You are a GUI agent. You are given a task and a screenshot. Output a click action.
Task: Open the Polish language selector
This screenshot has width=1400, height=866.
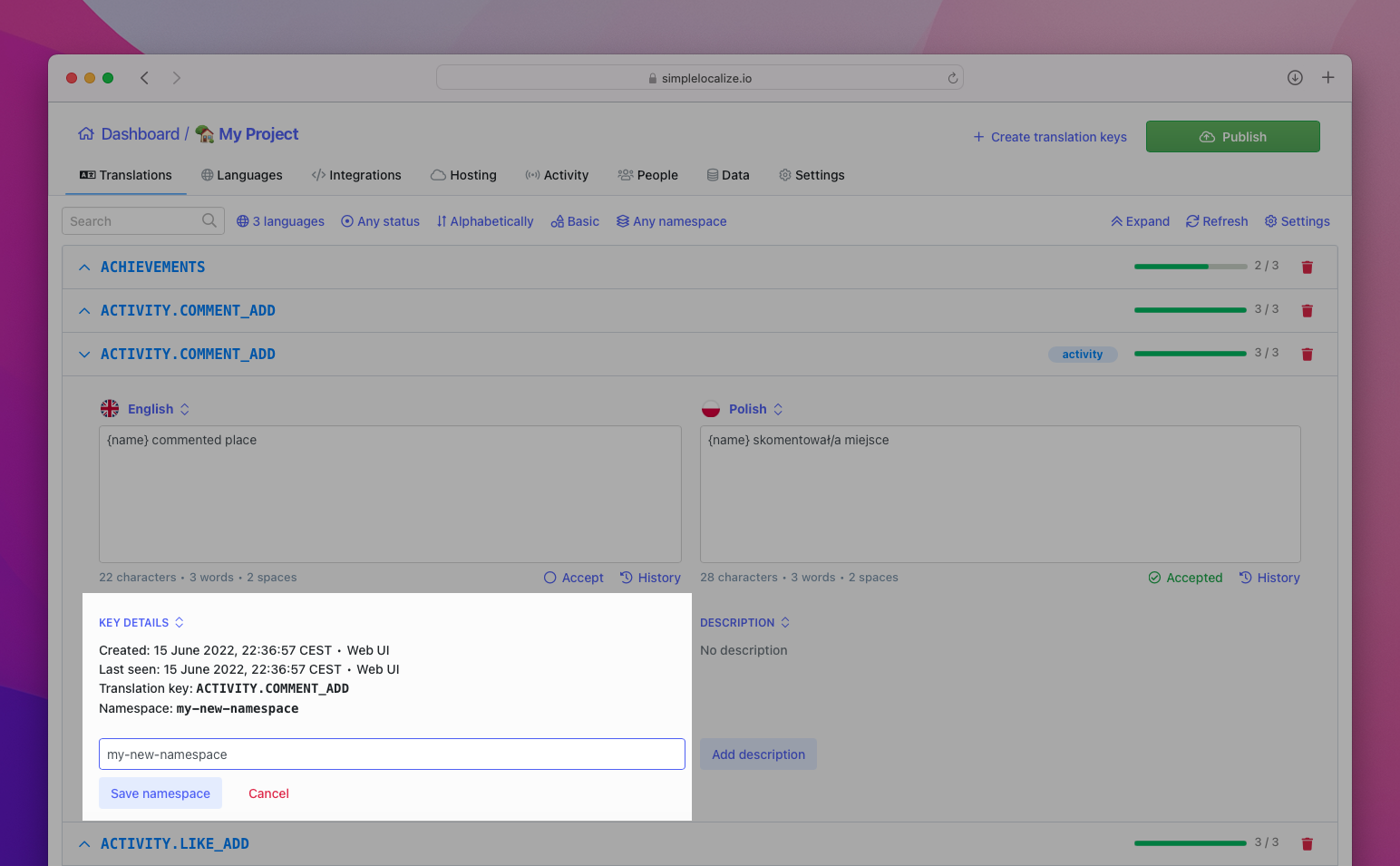point(756,409)
